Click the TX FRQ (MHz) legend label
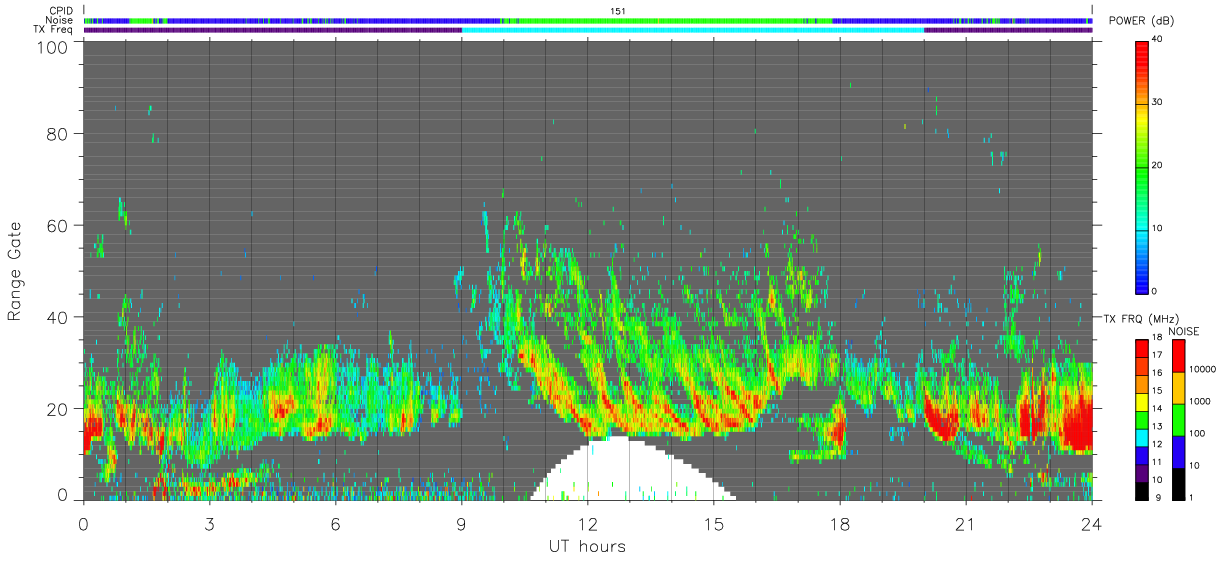 (x=1136, y=318)
